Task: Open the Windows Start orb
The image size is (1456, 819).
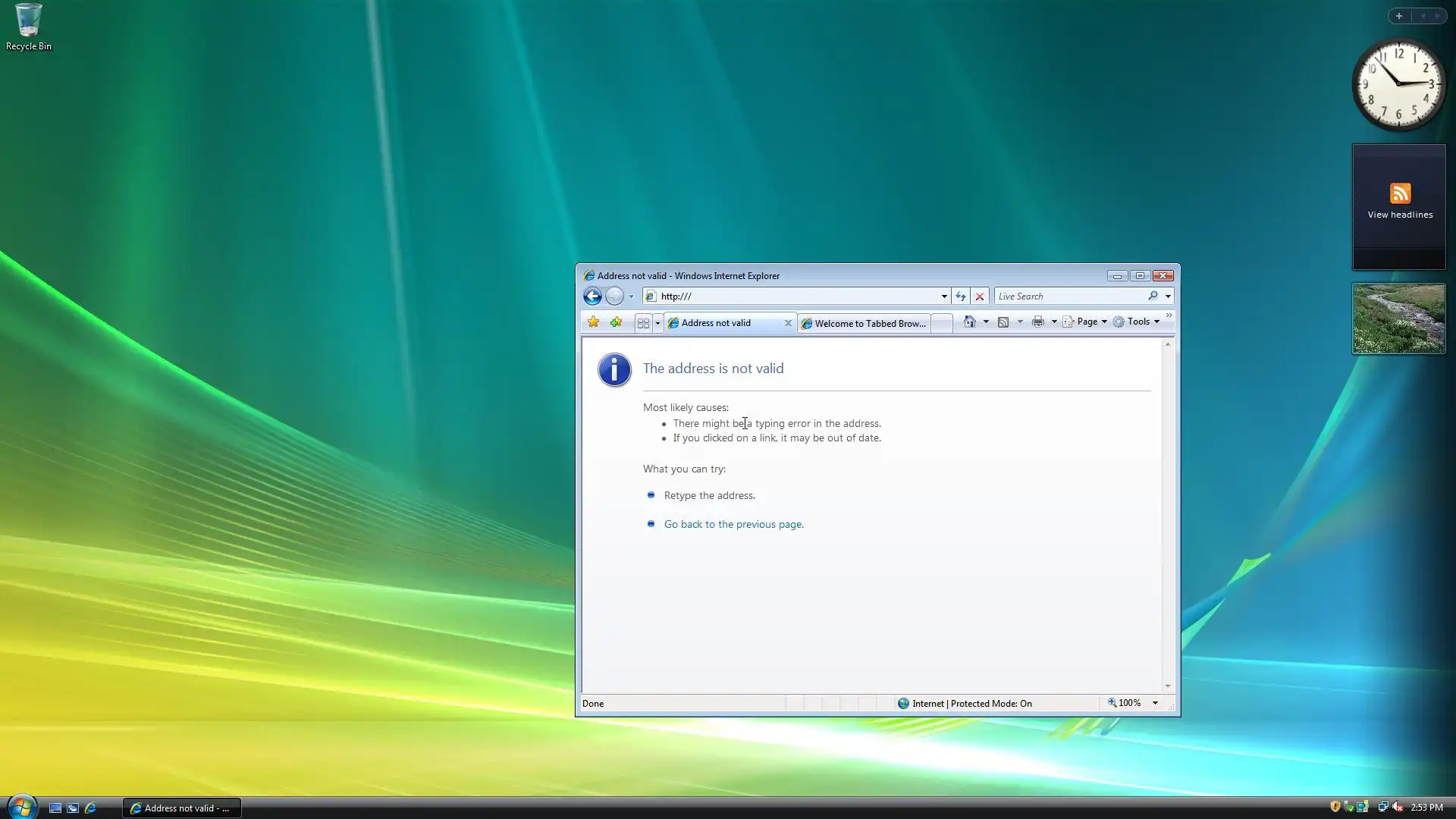Action: (21, 807)
